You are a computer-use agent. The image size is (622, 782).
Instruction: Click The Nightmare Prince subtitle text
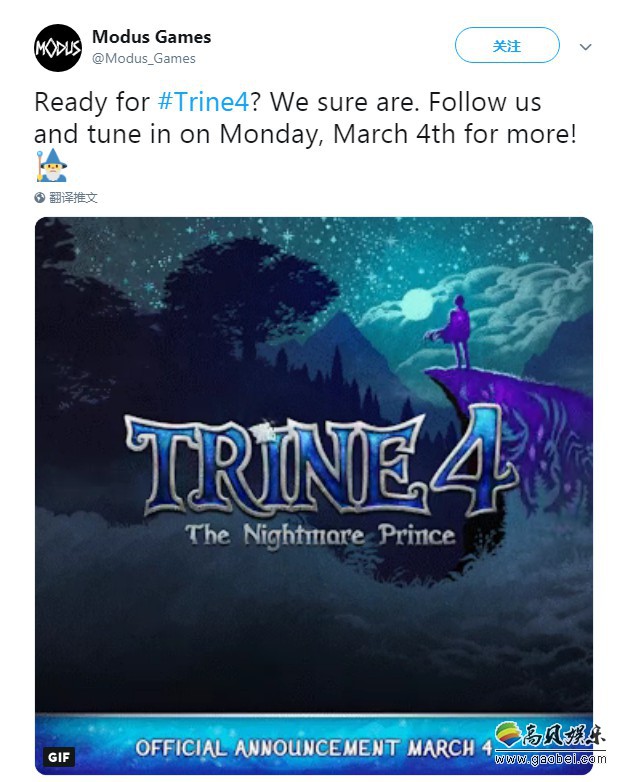[x=321, y=536]
